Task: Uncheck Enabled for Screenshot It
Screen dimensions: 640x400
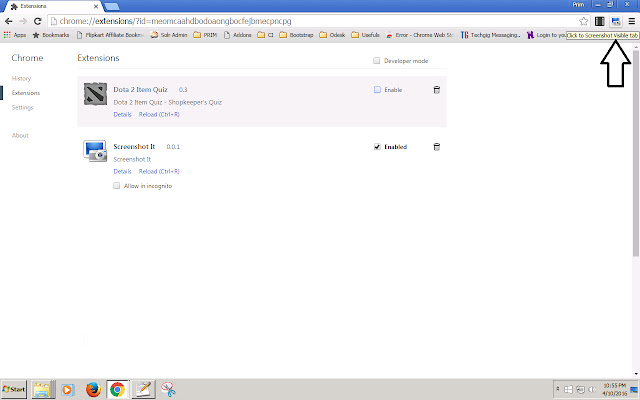Action: 377,147
